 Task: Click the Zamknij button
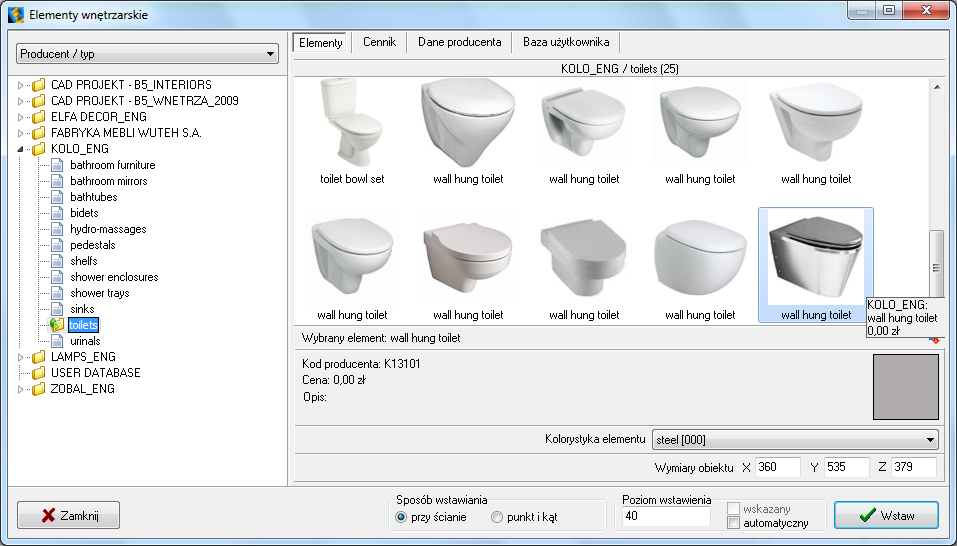[x=68, y=515]
